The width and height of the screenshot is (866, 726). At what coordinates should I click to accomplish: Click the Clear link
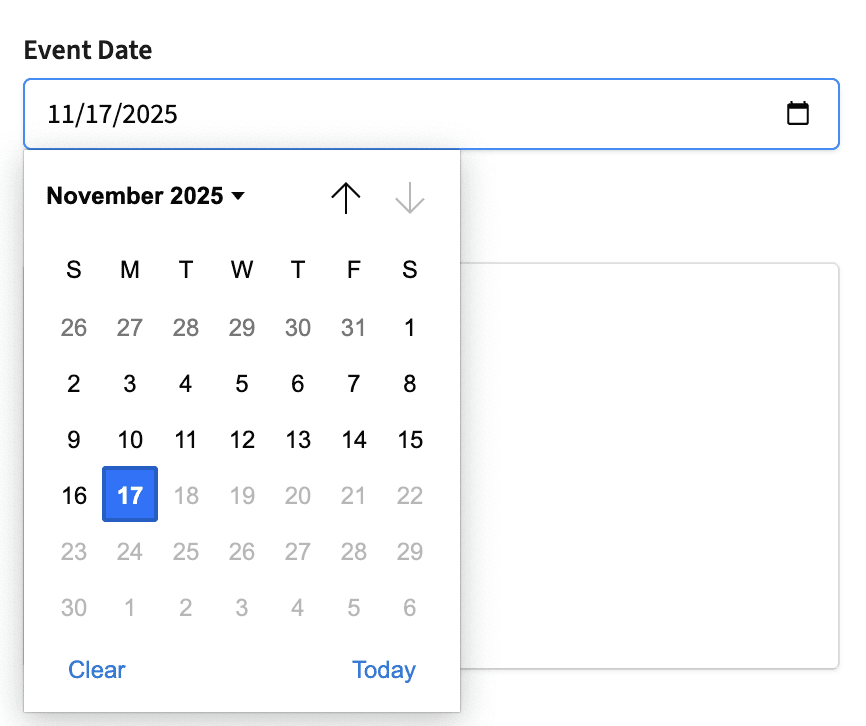coord(97,670)
